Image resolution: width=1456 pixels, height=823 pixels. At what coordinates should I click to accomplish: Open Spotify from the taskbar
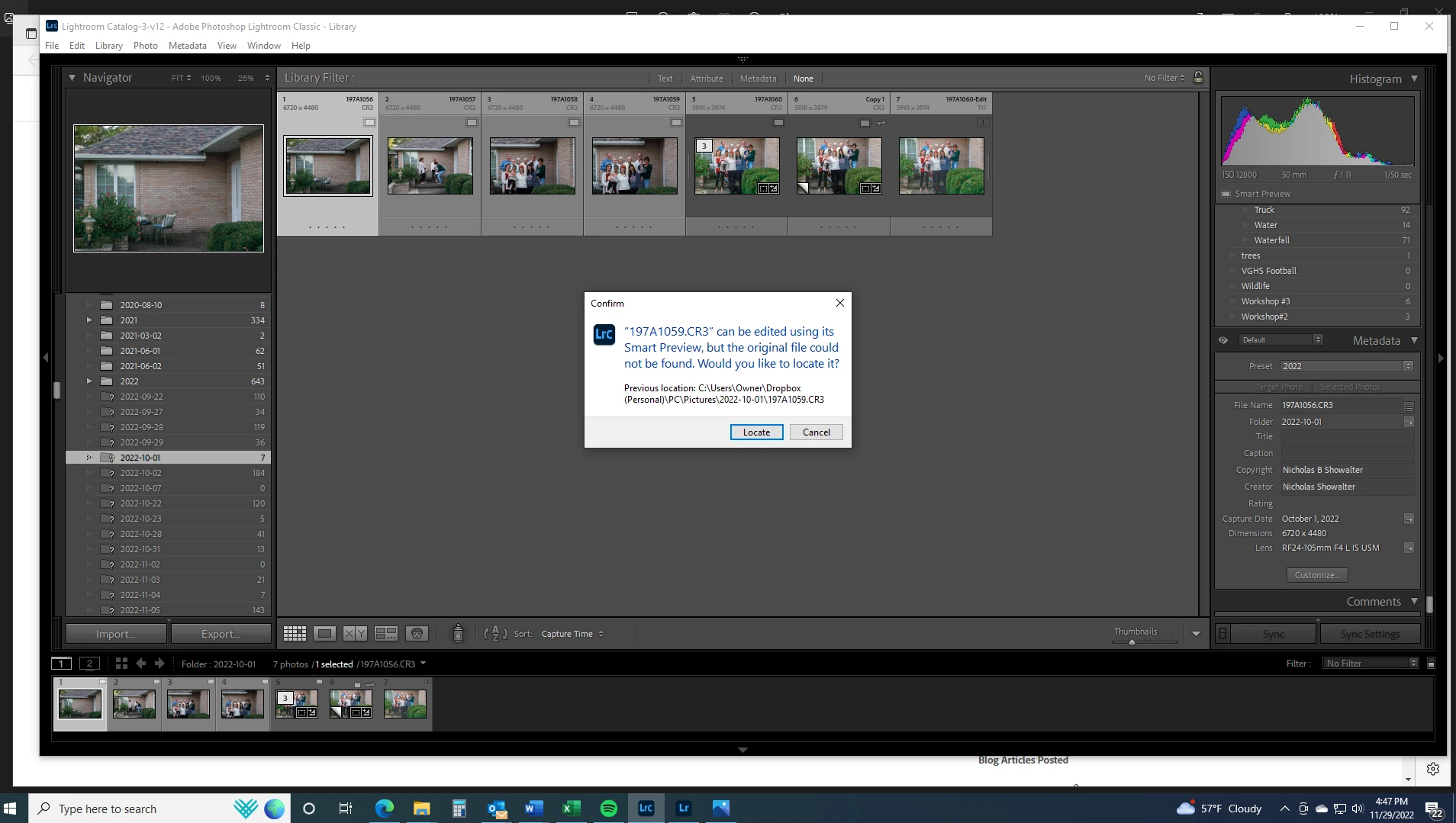[x=608, y=809]
